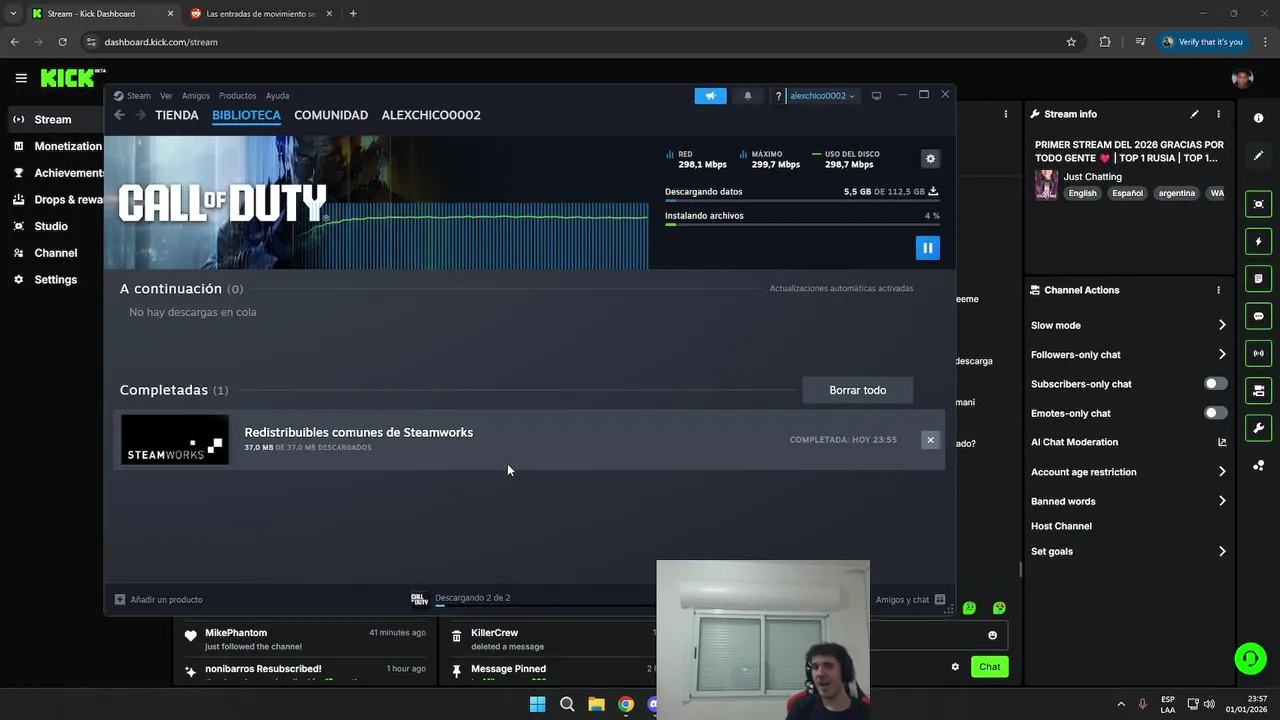Open Studio in Kick sidebar

coord(51,226)
